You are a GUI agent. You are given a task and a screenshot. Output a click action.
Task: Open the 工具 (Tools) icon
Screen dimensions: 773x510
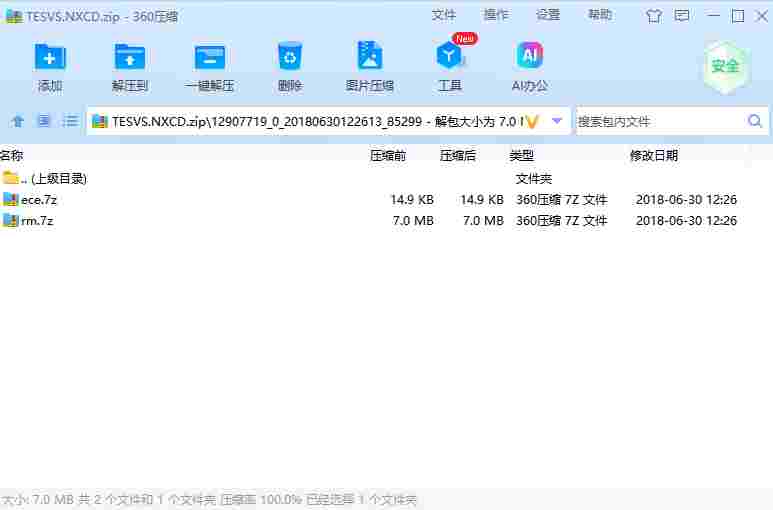coord(449,56)
